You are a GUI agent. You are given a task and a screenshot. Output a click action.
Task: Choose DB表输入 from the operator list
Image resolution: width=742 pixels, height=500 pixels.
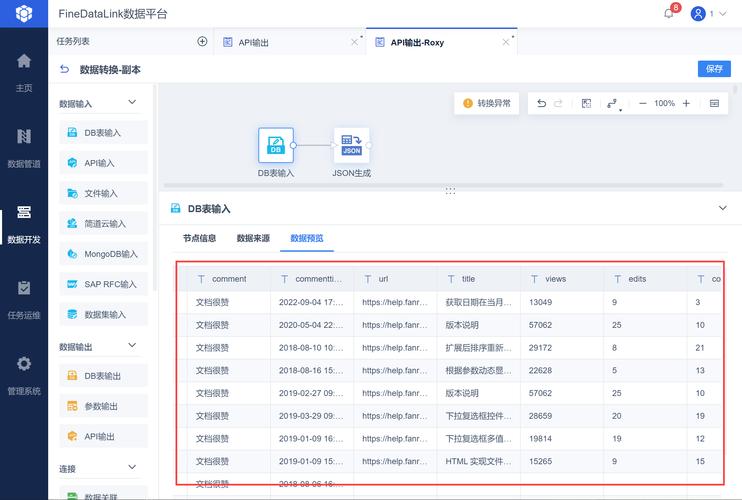pos(103,133)
